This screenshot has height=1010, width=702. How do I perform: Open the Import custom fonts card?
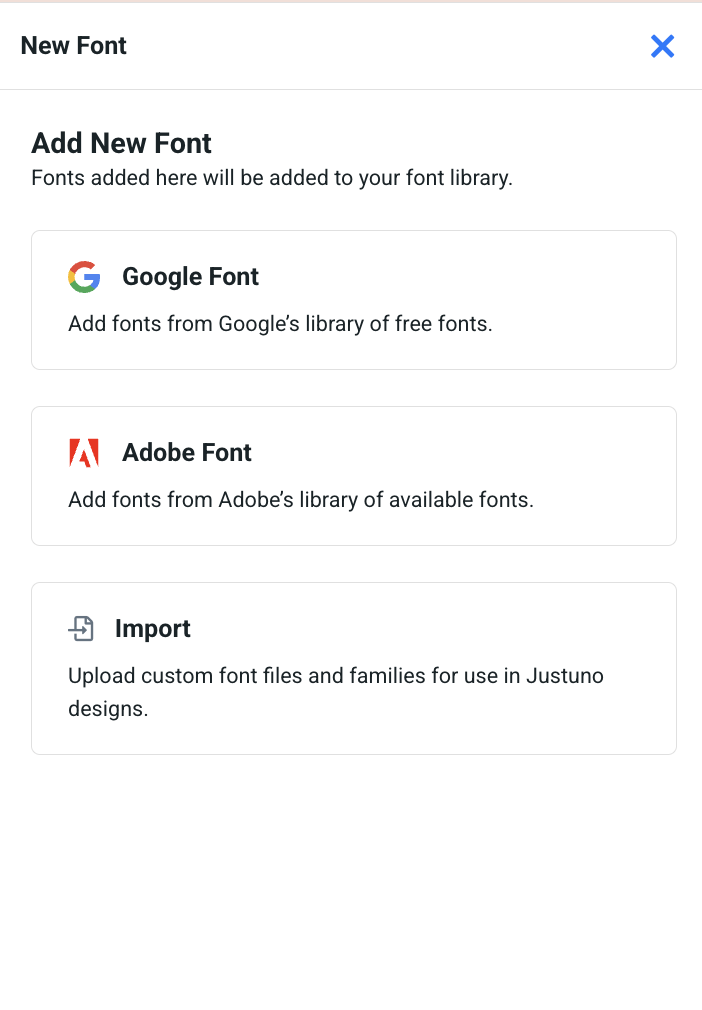tap(354, 669)
